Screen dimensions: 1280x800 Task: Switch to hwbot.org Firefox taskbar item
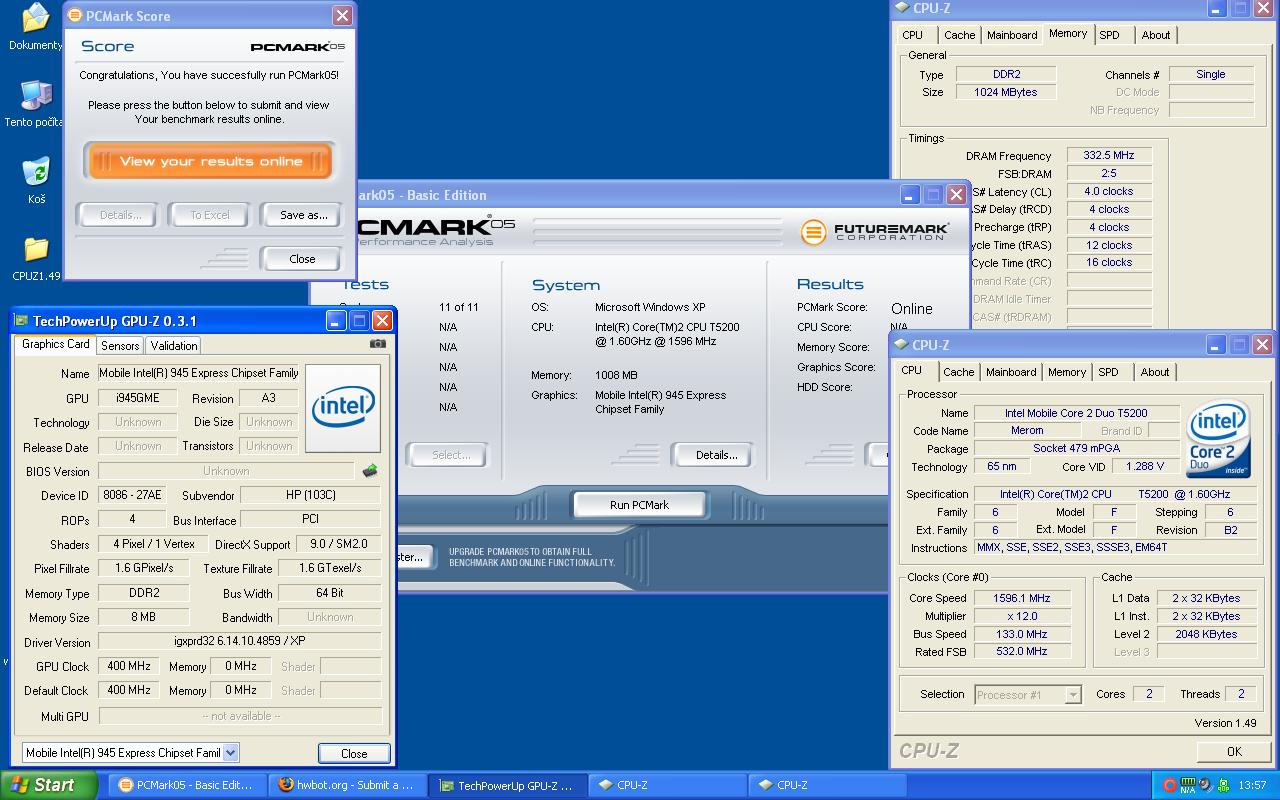pos(348,785)
